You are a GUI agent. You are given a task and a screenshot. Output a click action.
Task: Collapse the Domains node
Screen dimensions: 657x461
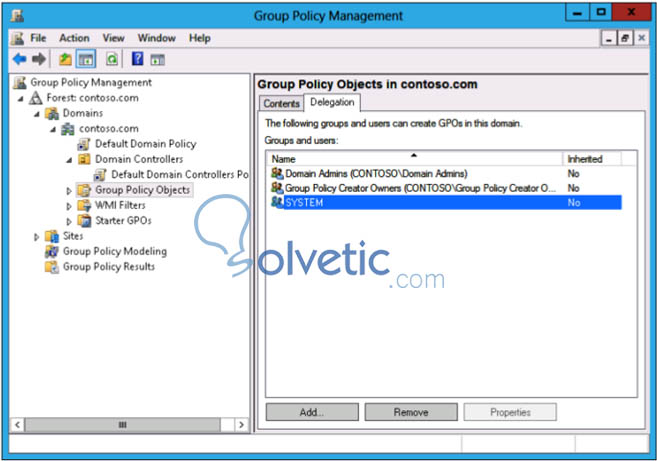tap(37, 114)
